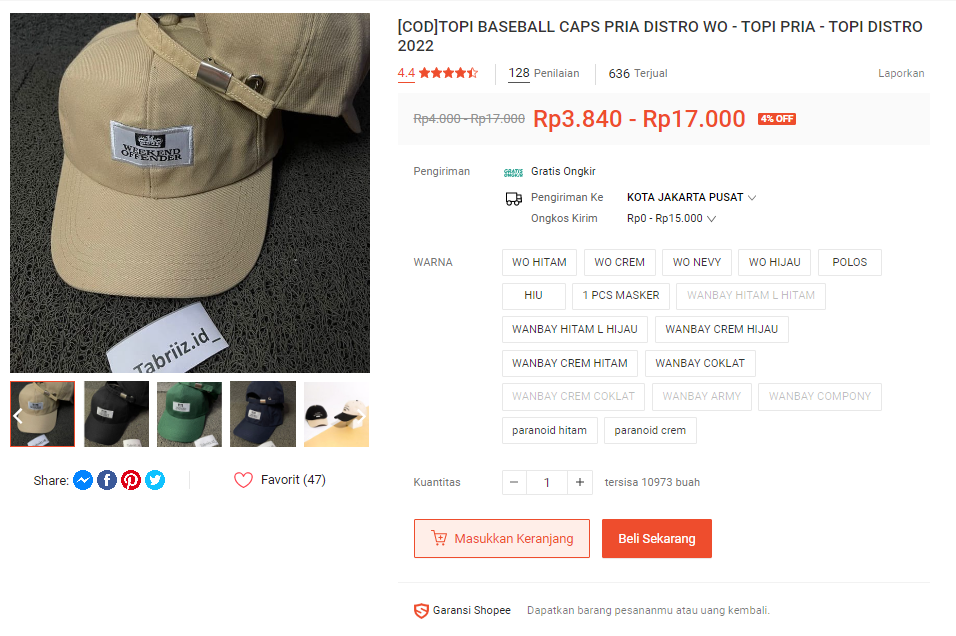The height and width of the screenshot is (636, 956).
Task: Choose WANBAY CREM HIJAU variant
Action: (721, 329)
